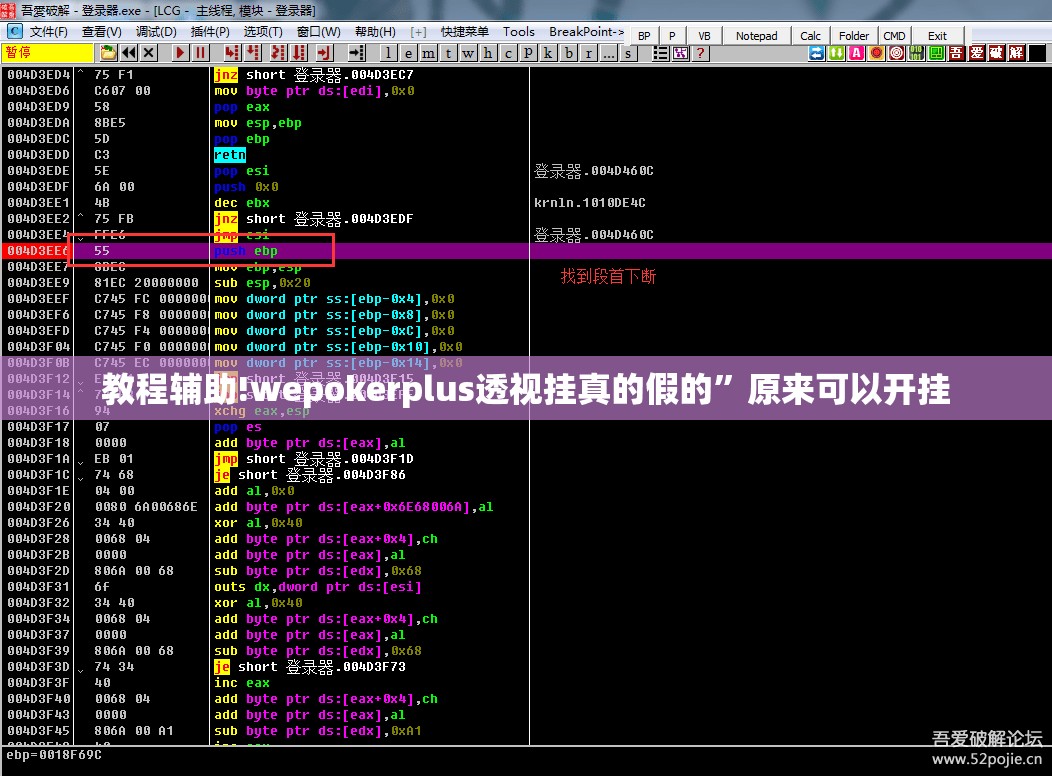Click the restart program rewind icon
This screenshot has height=776, width=1052.
(x=129, y=53)
